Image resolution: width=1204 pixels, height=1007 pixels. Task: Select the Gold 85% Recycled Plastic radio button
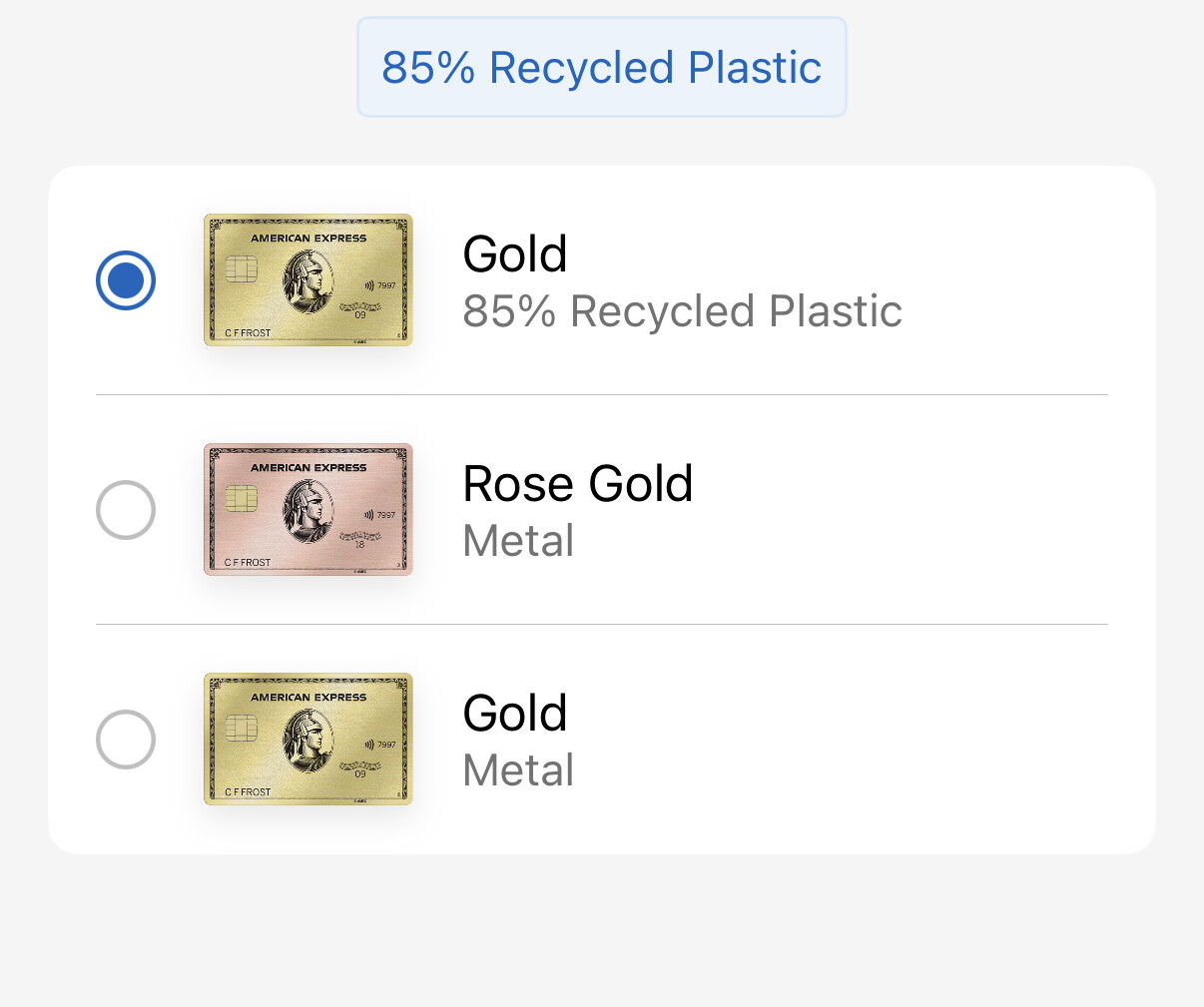(126, 280)
